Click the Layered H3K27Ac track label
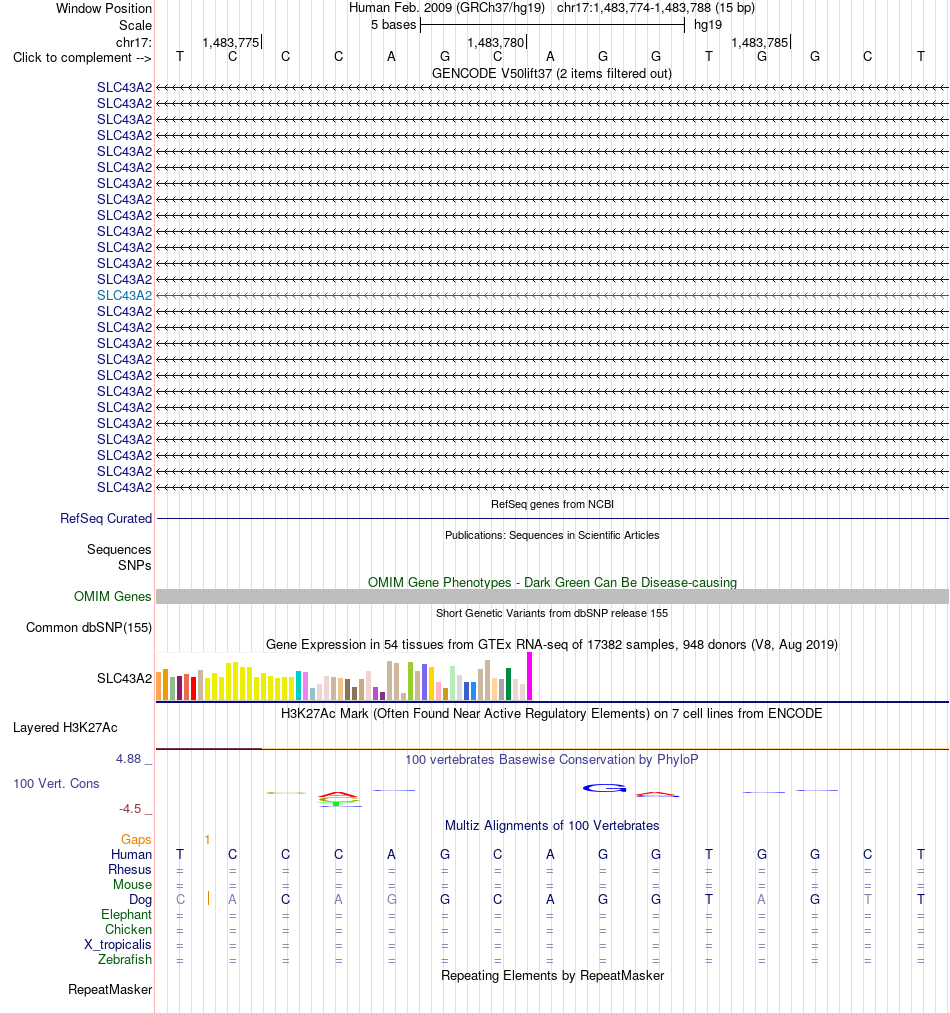The height and width of the screenshot is (1013, 950). pos(65,727)
